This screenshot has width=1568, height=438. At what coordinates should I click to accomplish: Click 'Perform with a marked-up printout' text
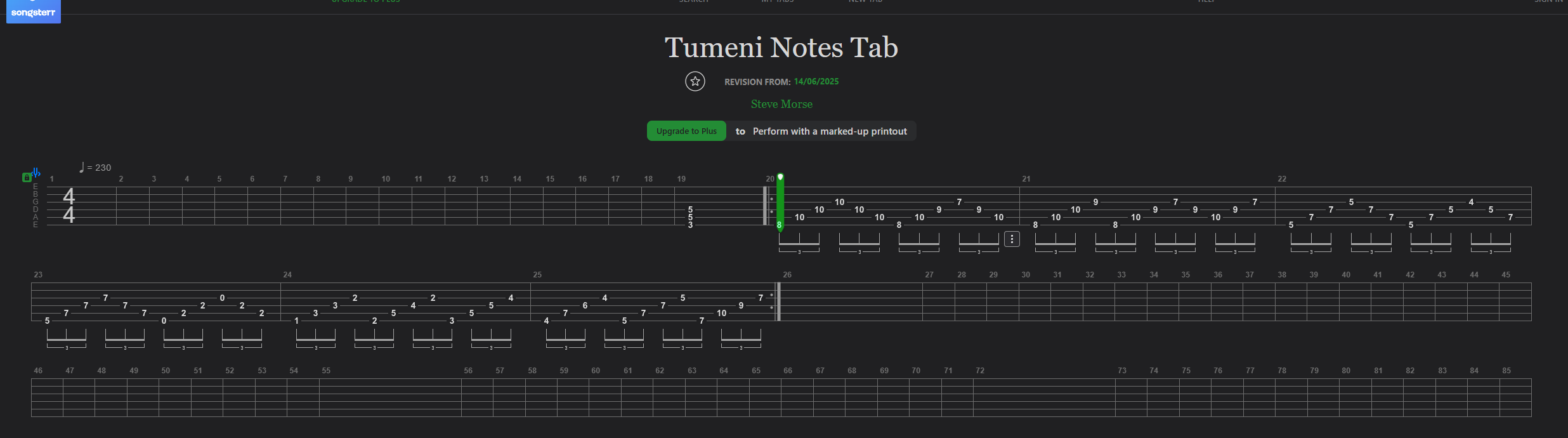pos(830,131)
